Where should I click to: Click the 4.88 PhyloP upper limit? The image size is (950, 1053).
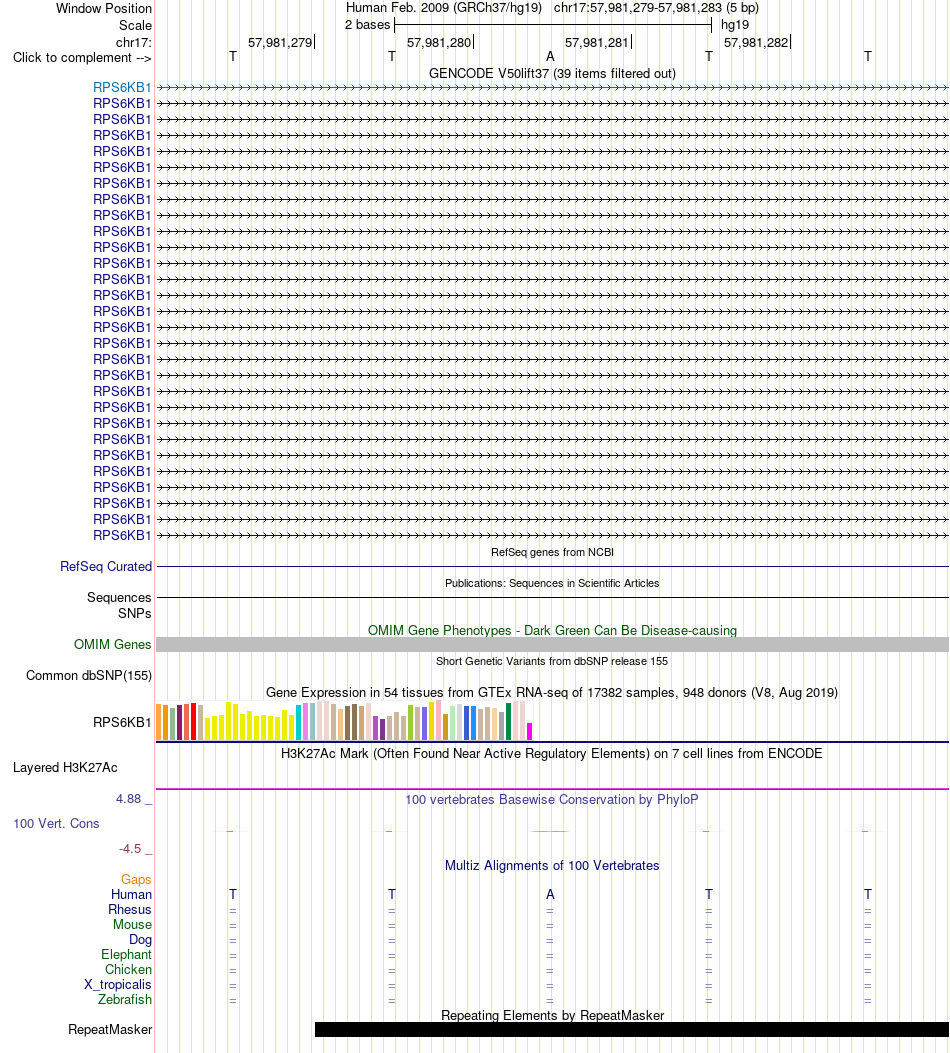pyautogui.click(x=128, y=798)
